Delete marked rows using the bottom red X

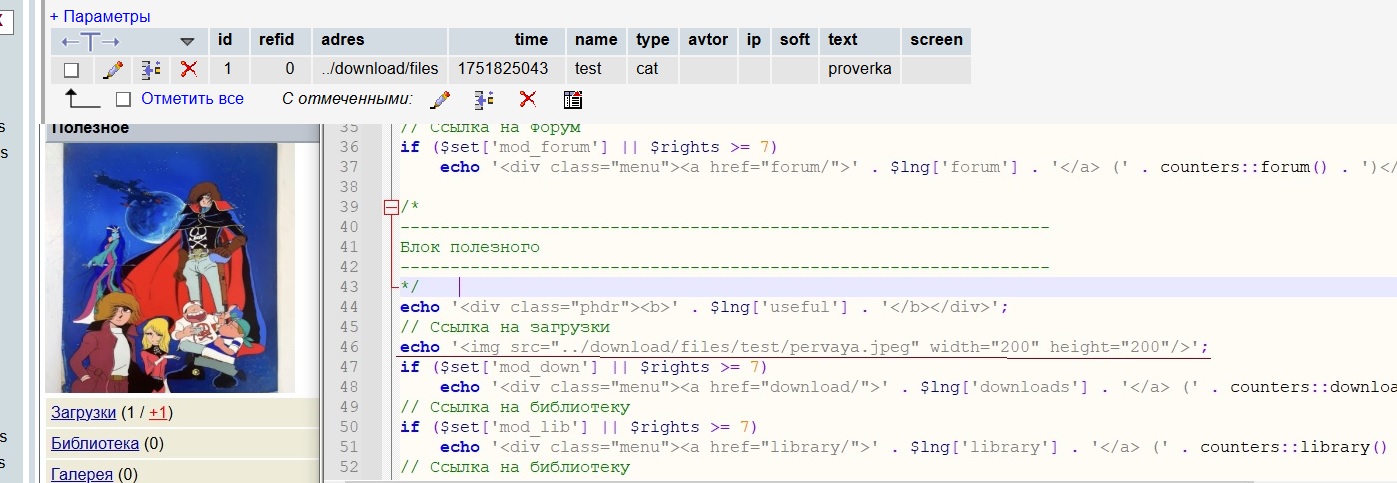528,99
